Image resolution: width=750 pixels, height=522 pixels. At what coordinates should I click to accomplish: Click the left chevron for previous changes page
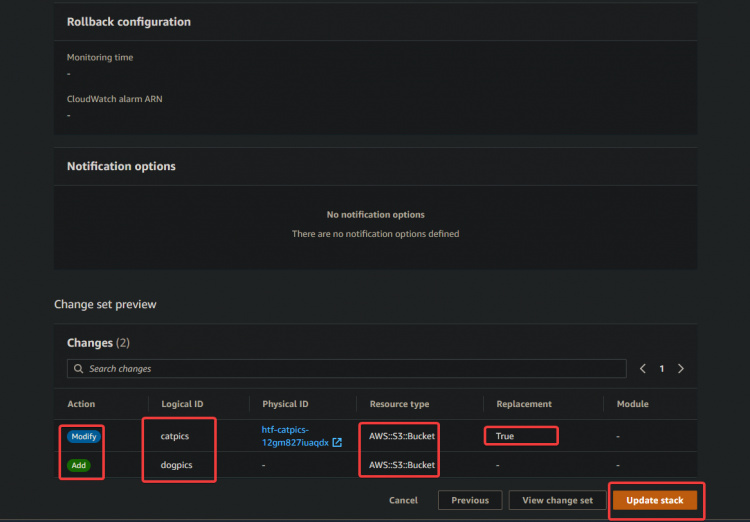coord(643,369)
